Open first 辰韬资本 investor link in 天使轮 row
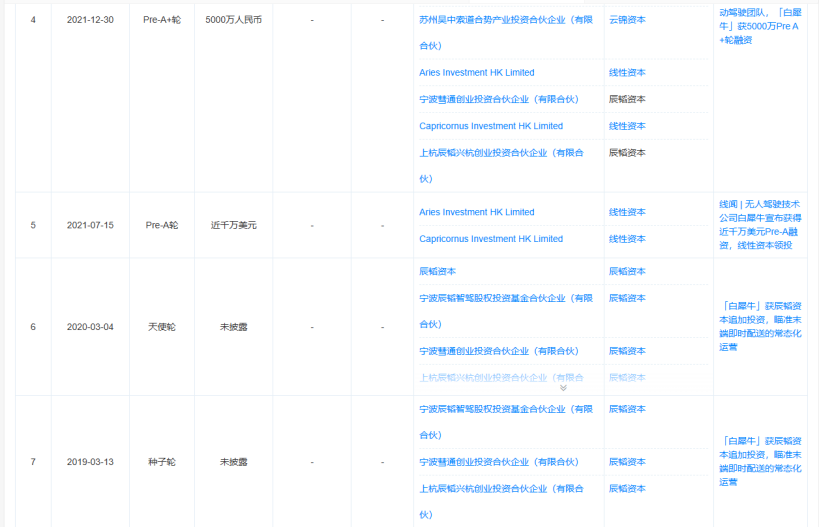The image size is (820, 528). [x=437, y=271]
